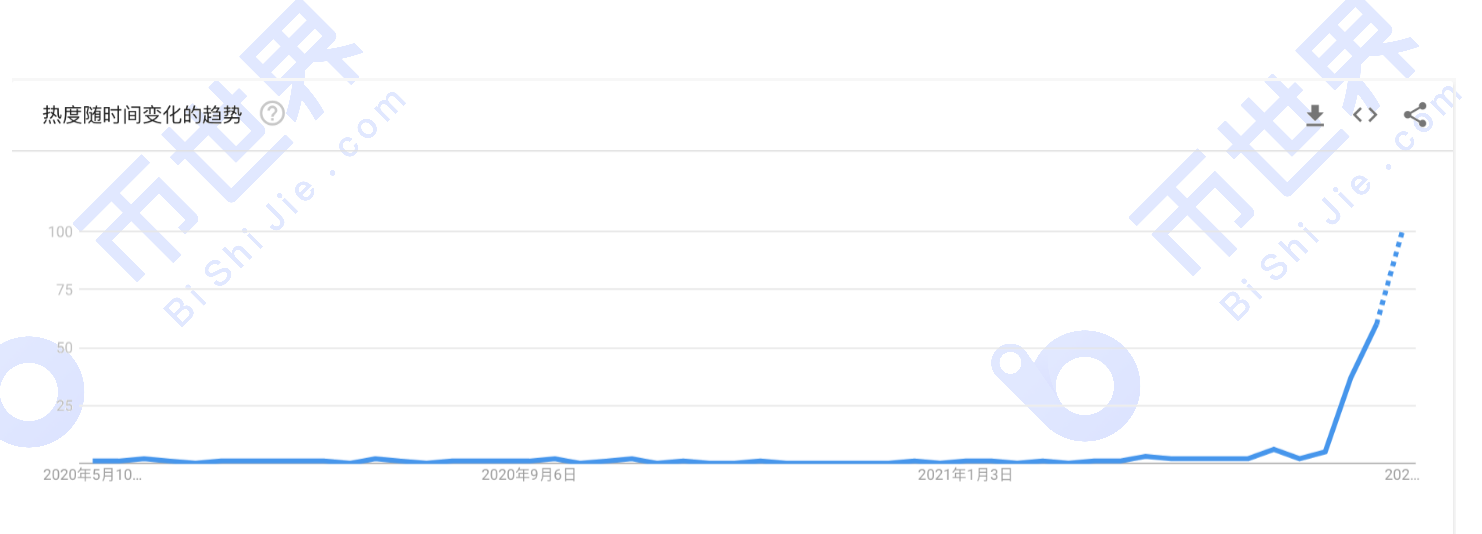Click the 25 label on the y-axis
The height and width of the screenshot is (534, 1482).
tap(65, 406)
